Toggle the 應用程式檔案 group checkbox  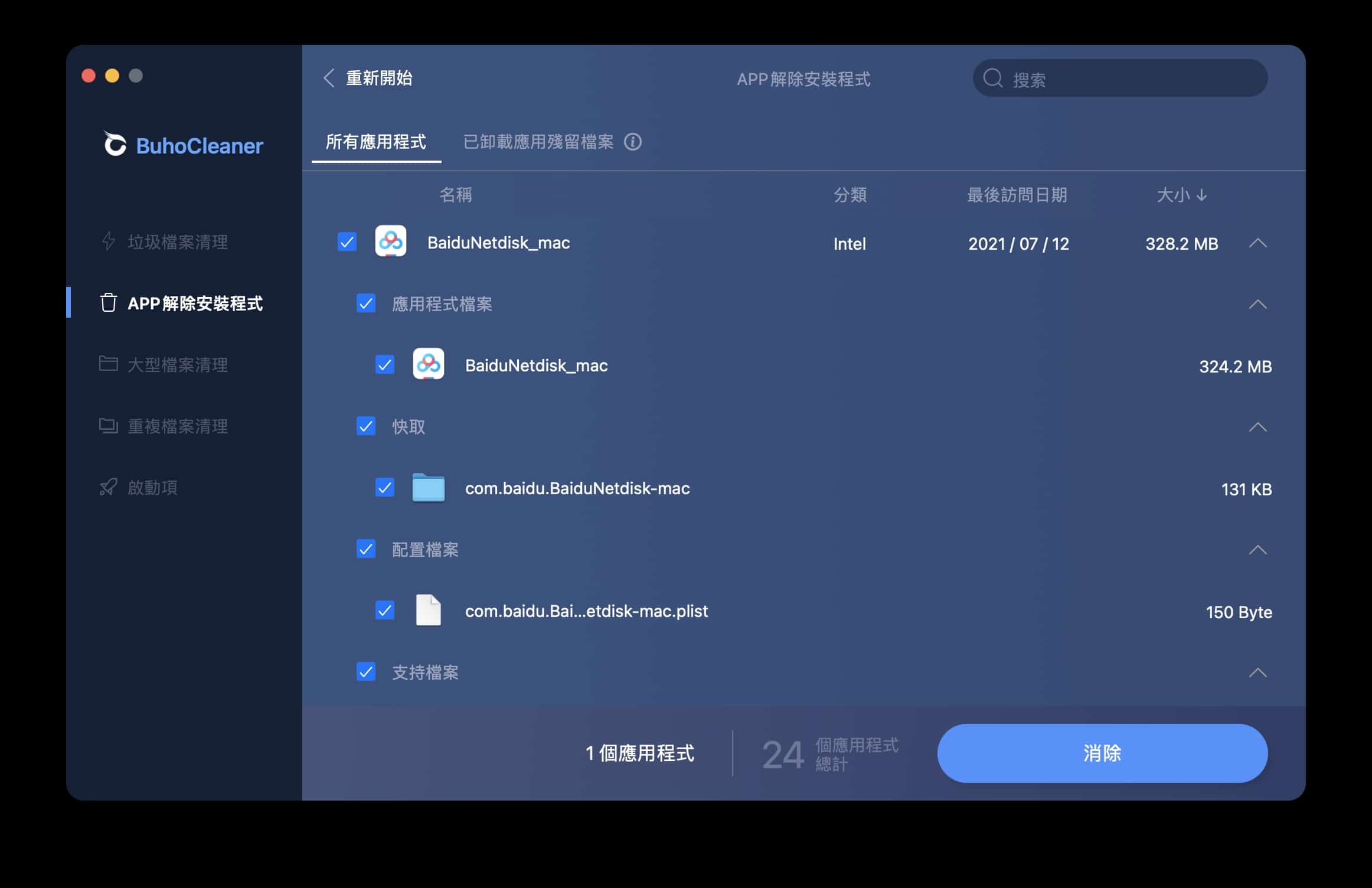366,303
